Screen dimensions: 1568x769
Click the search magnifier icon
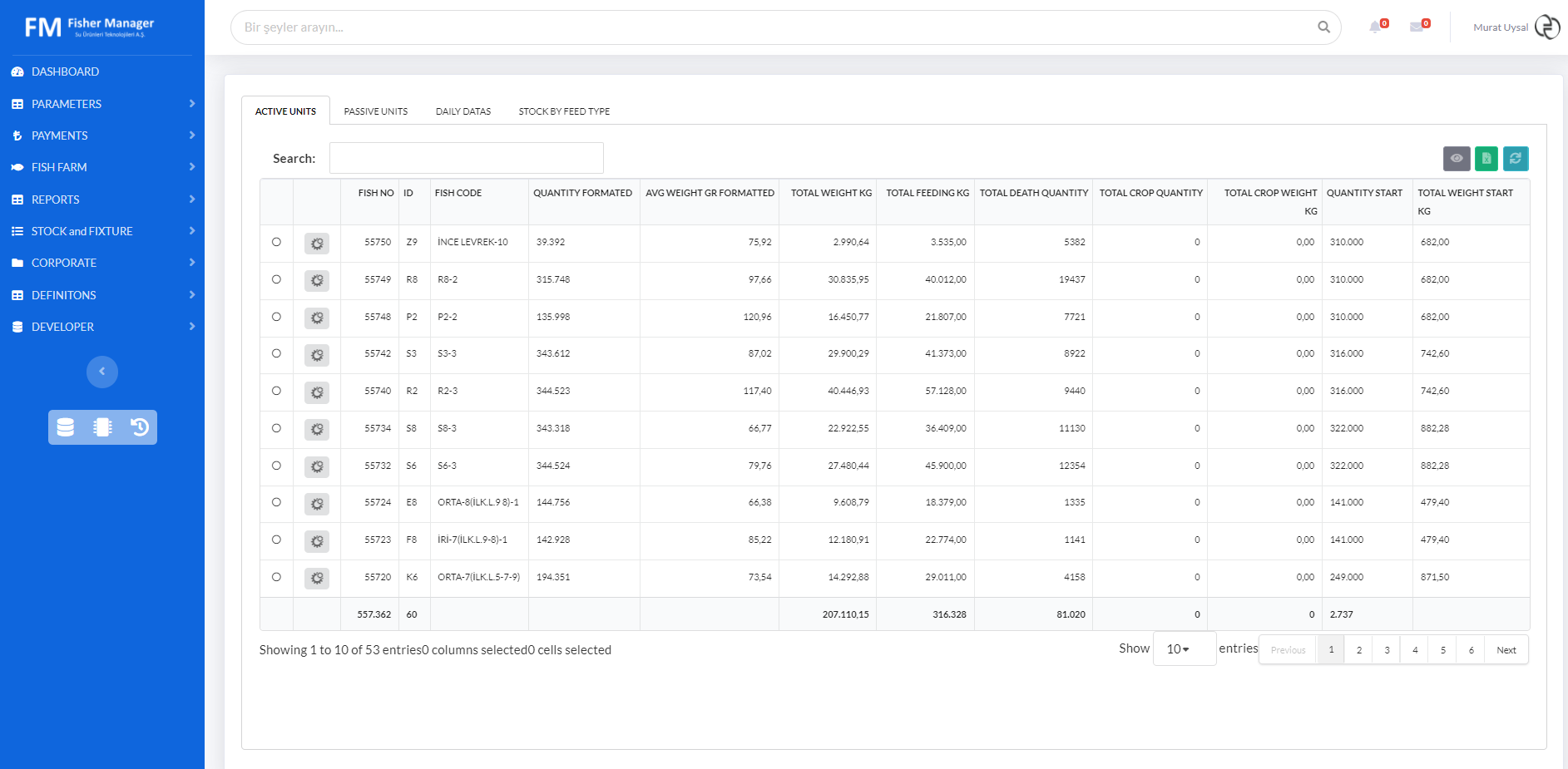[x=1323, y=27]
